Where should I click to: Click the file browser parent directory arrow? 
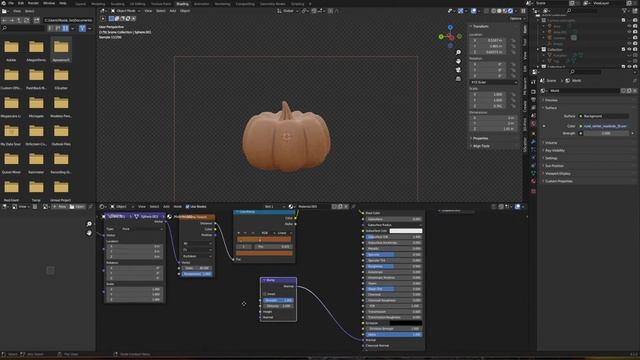[x=19, y=20]
